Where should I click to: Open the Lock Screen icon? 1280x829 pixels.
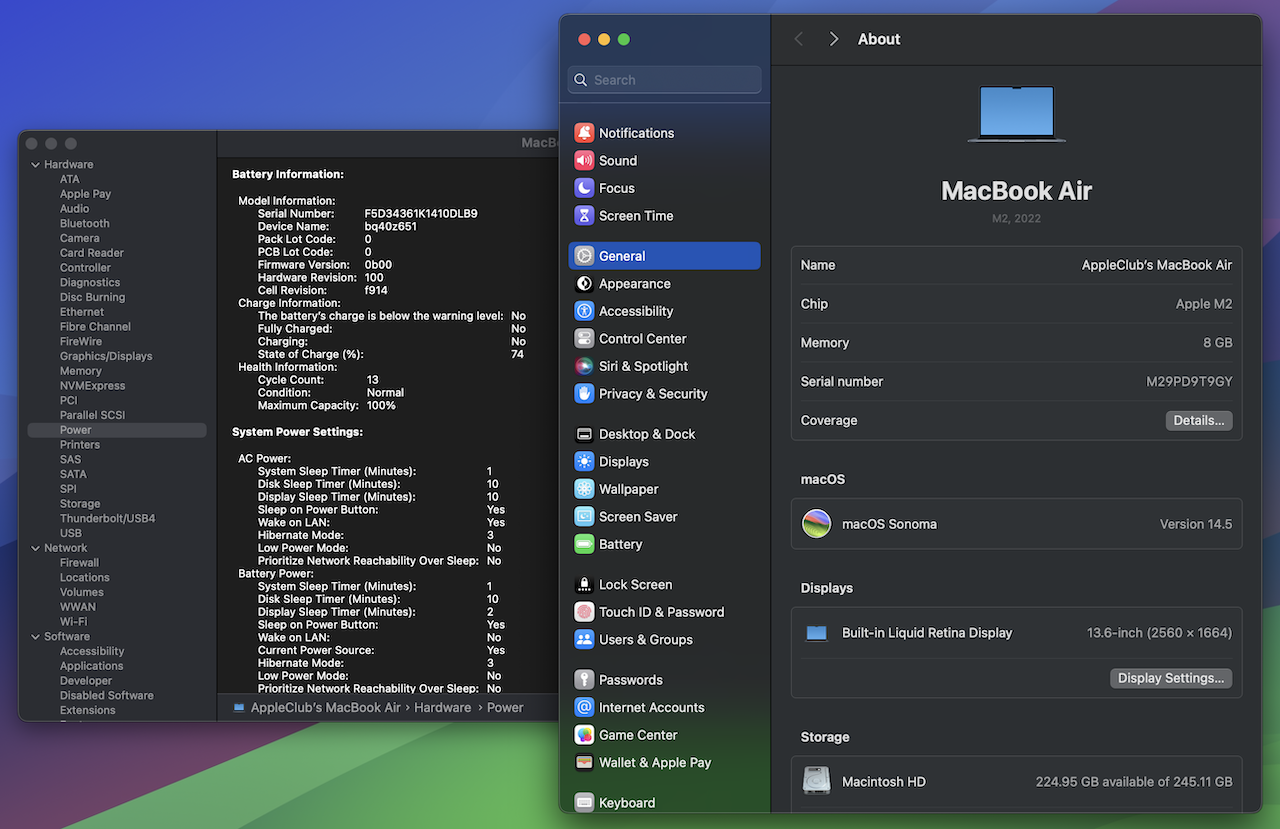click(584, 585)
